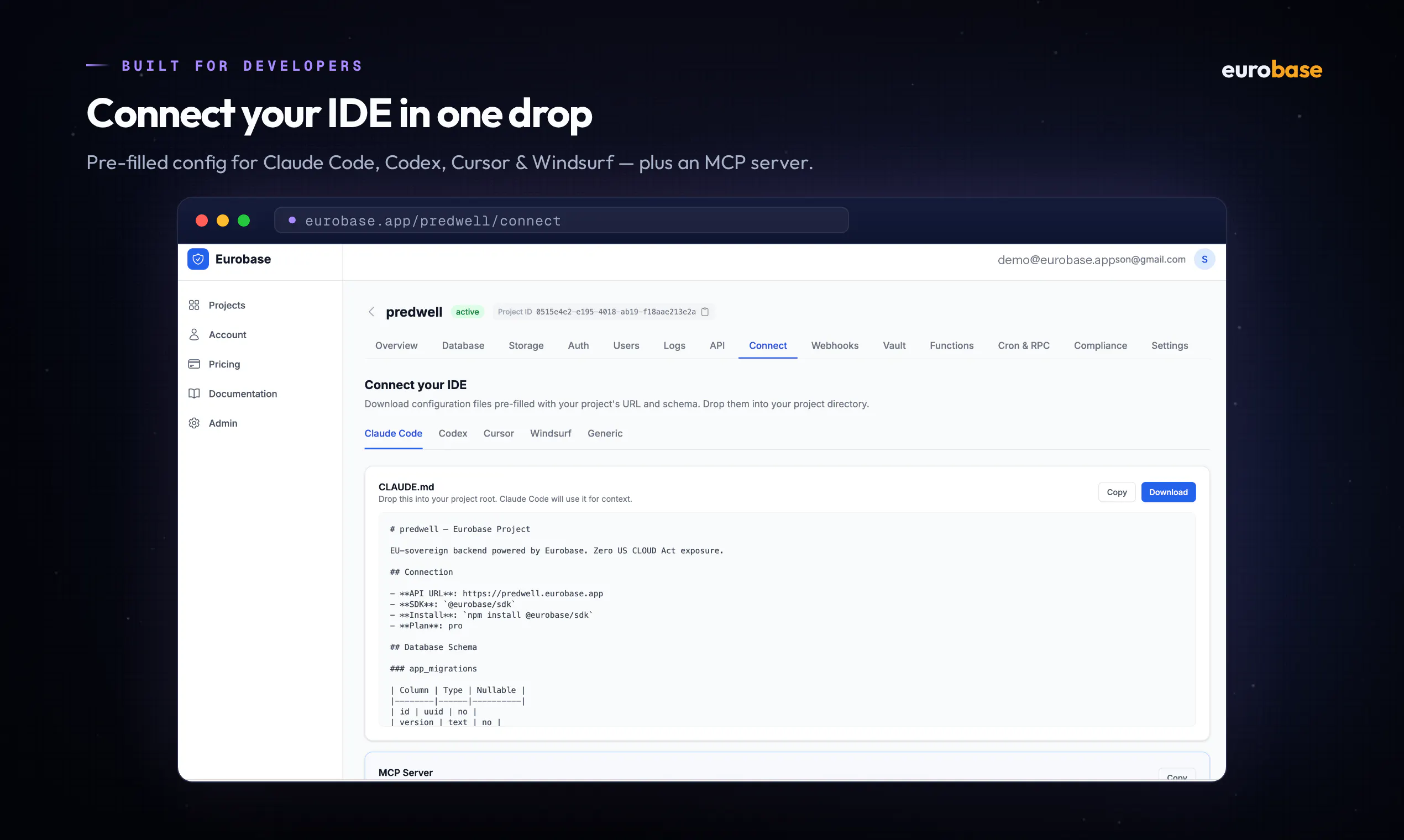The image size is (1404, 840).
Task: Click the red window close dot
Action: coord(202,221)
